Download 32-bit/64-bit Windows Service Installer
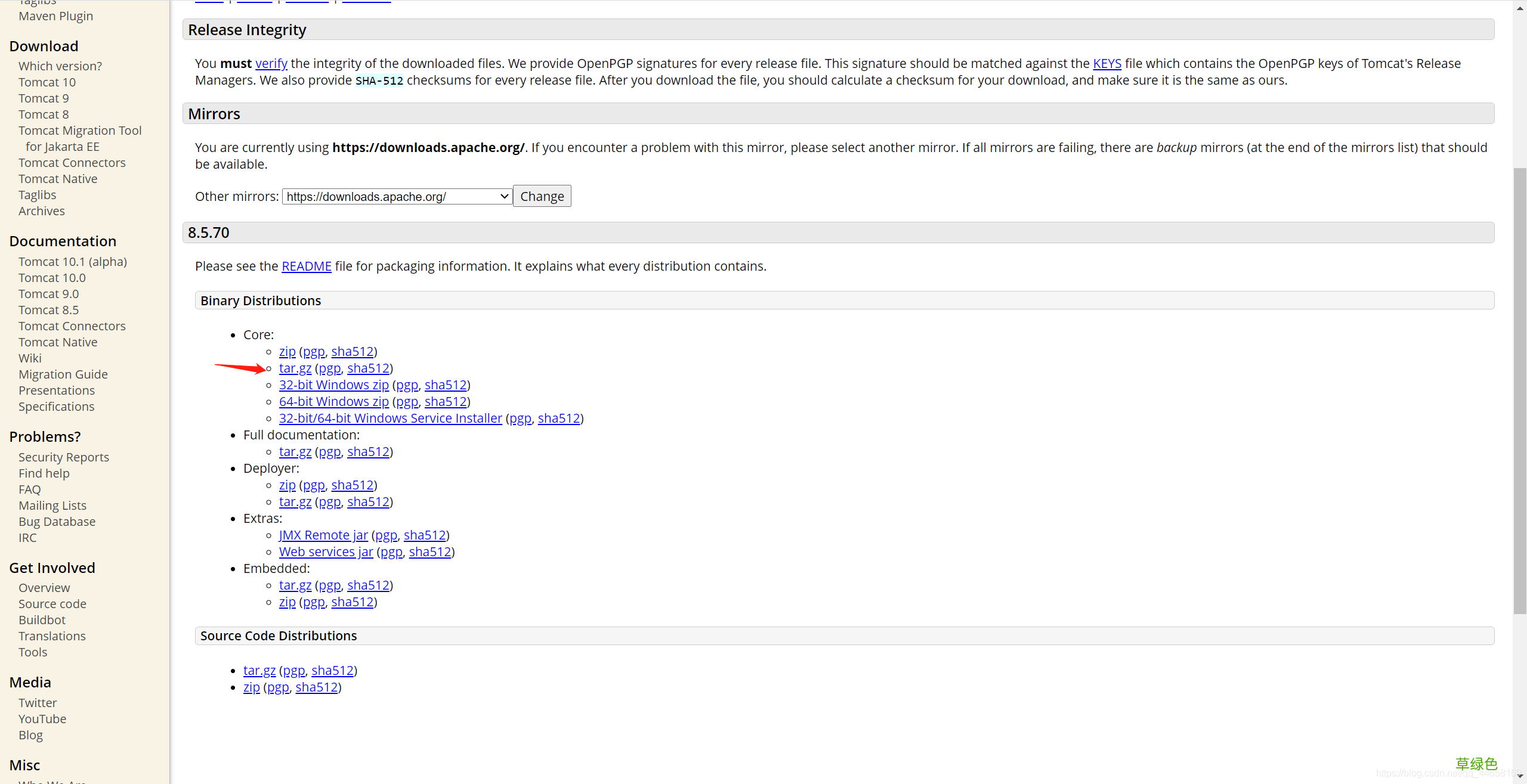 tap(390, 419)
